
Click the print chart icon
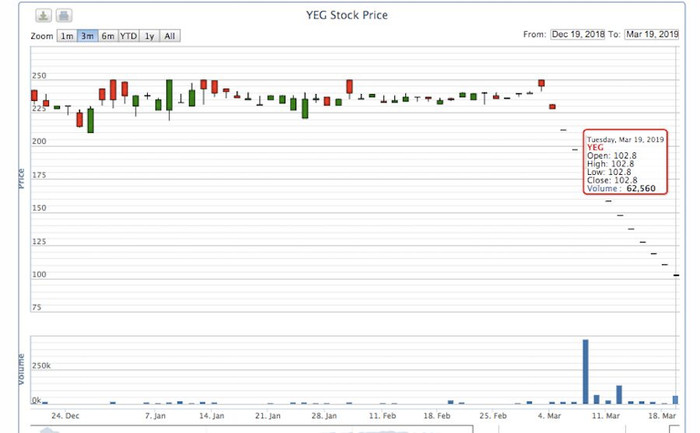tap(63, 16)
